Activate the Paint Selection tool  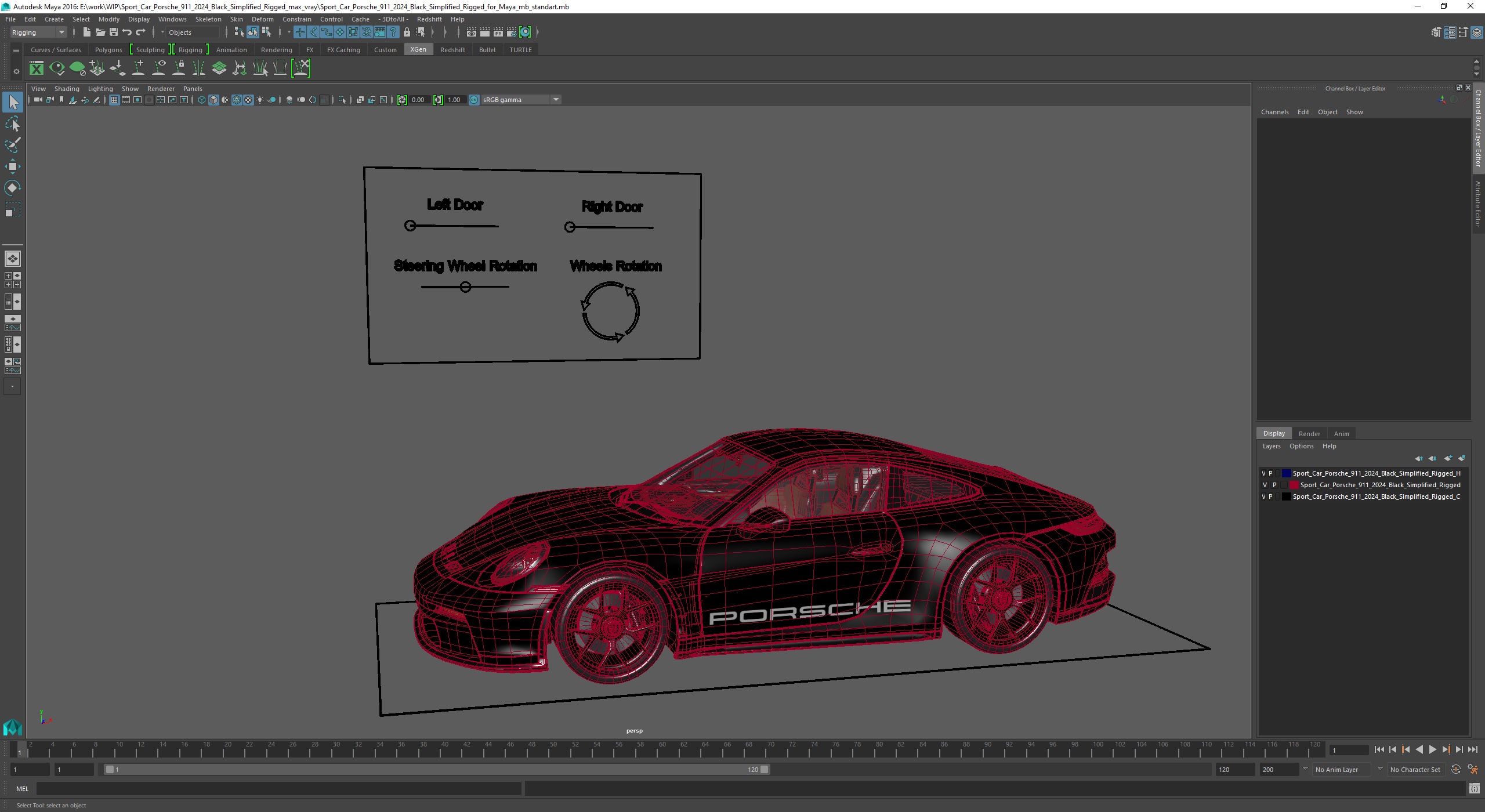tap(13, 145)
